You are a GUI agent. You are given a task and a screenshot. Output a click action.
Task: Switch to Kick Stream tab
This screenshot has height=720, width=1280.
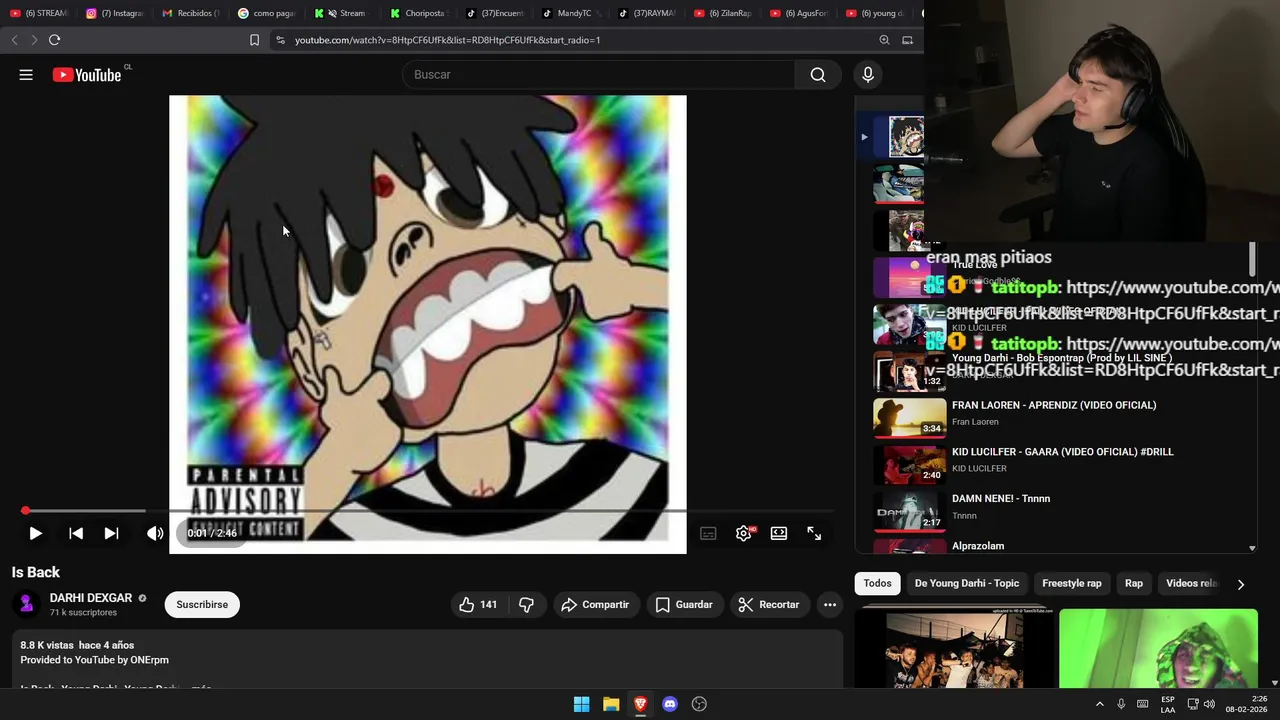point(342,13)
